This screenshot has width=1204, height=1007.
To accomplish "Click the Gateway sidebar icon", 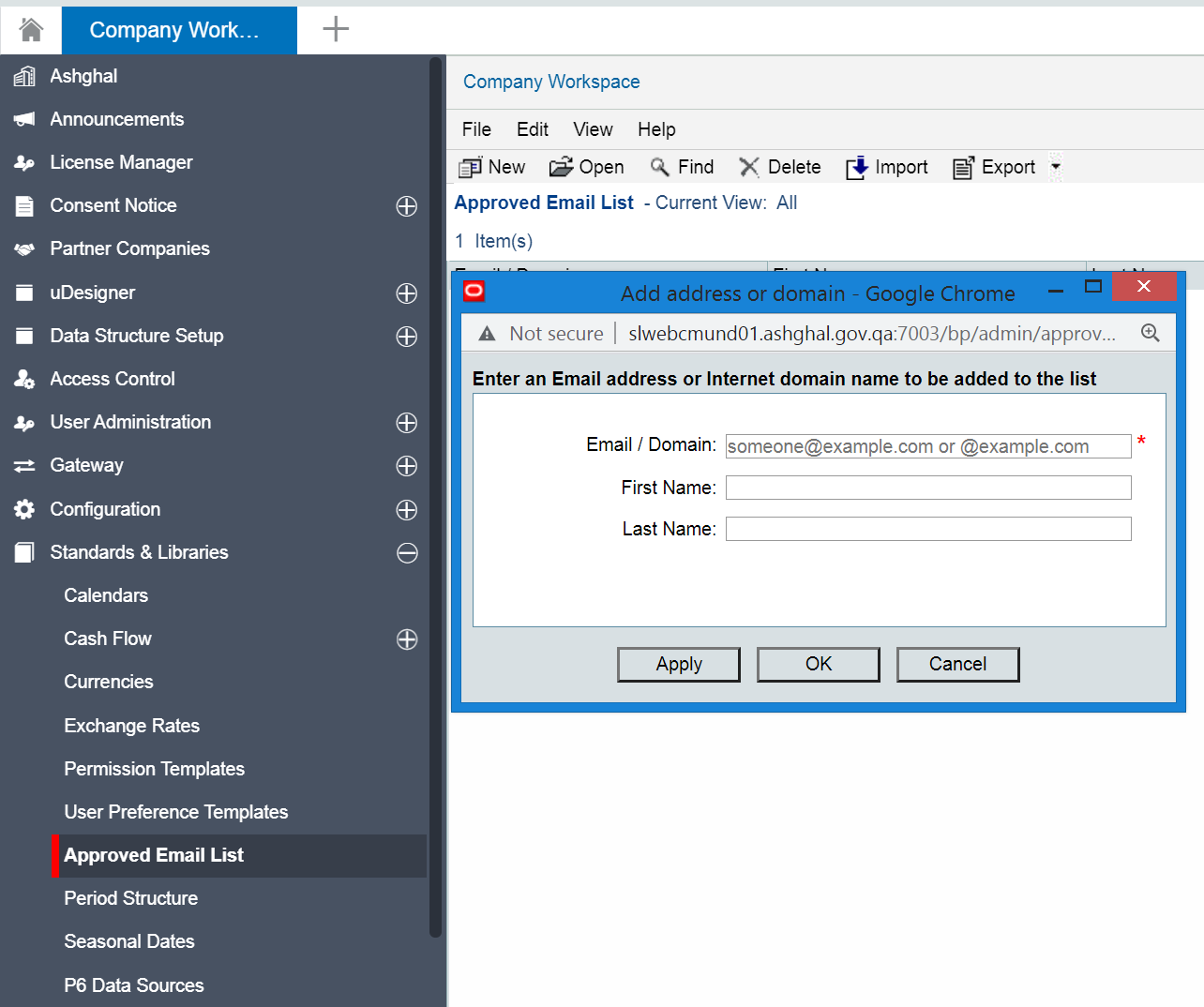I will click(24, 465).
